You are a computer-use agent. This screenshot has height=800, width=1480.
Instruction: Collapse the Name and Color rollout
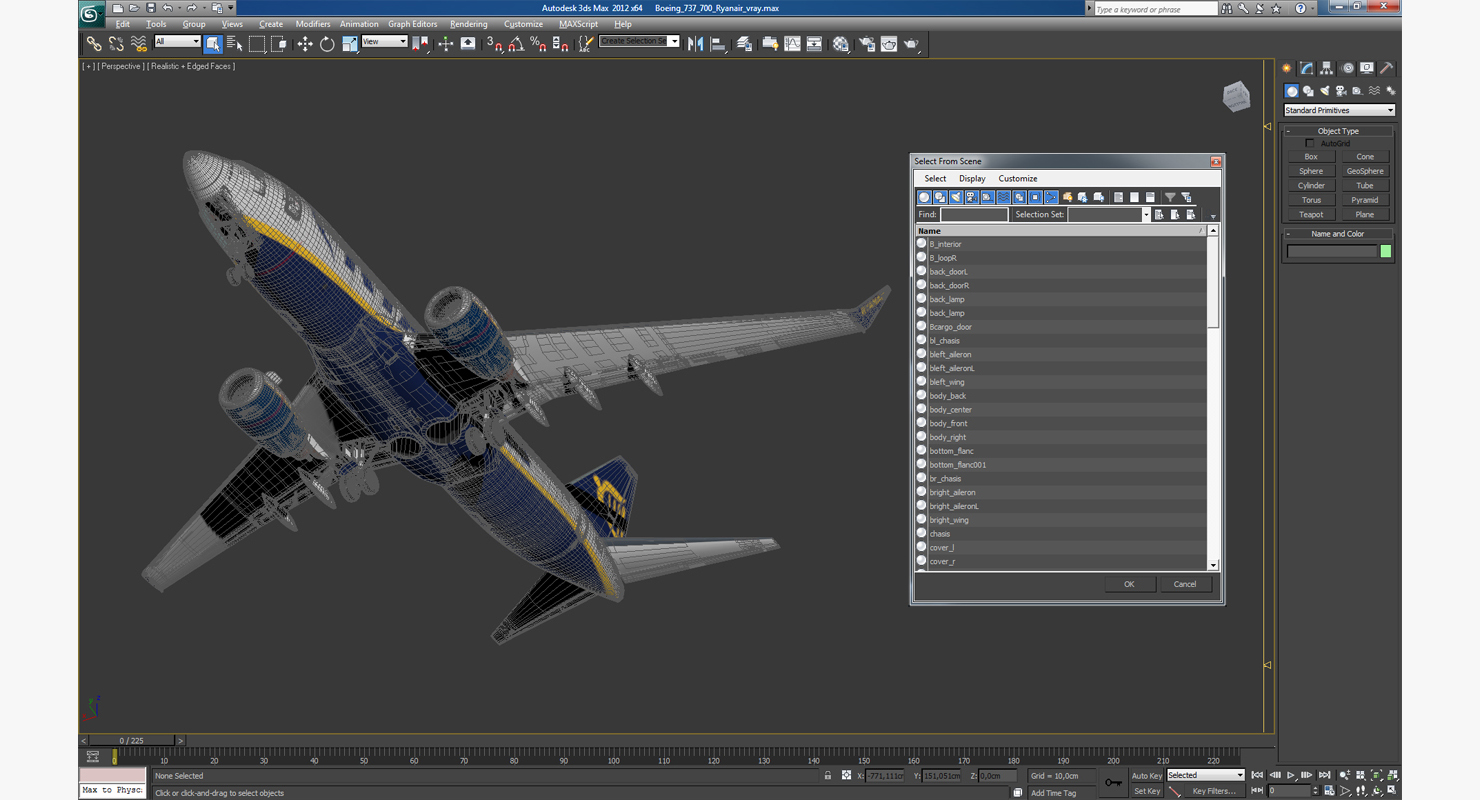click(x=1338, y=234)
